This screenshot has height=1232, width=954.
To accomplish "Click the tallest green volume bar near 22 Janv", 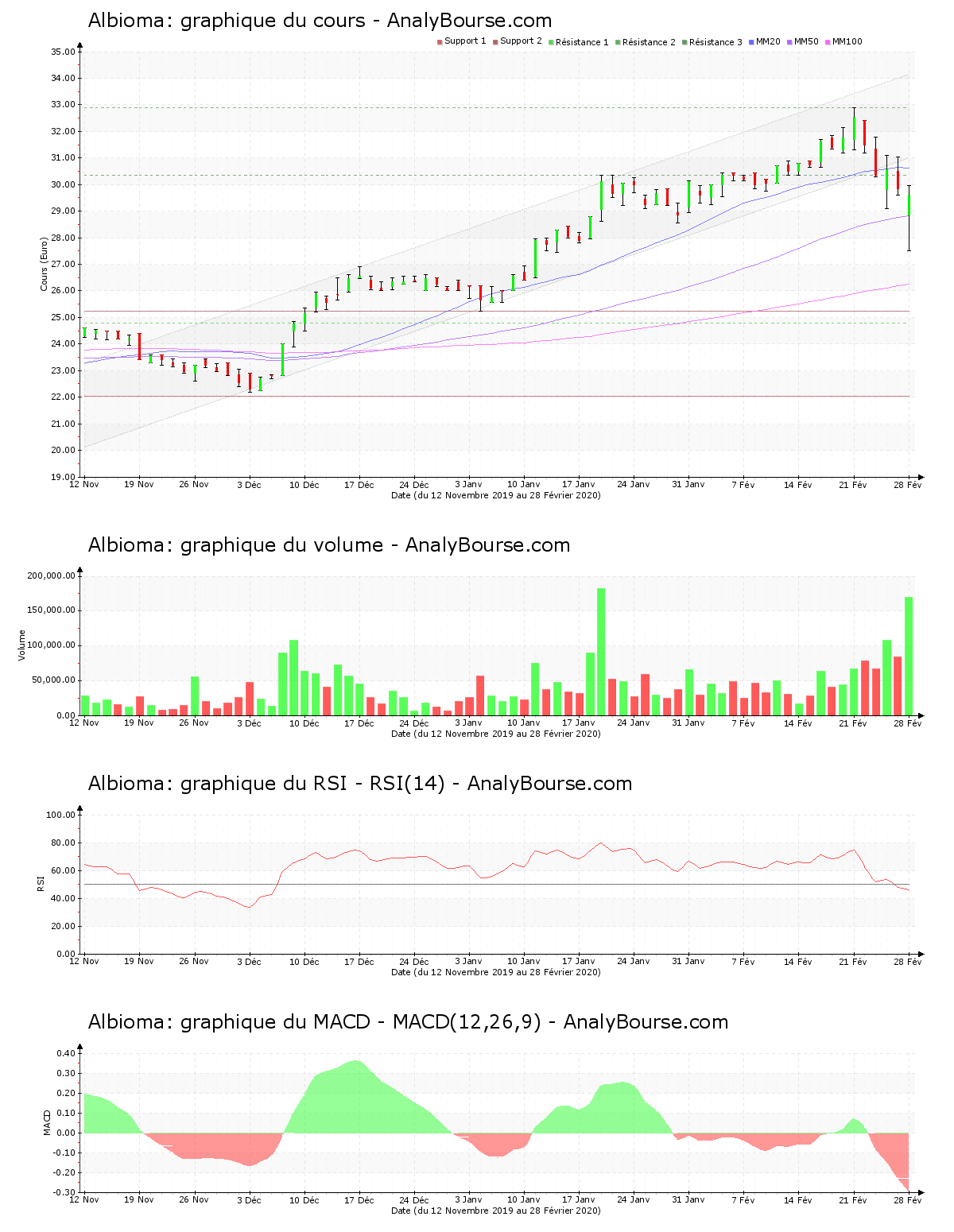I will click(601, 652).
